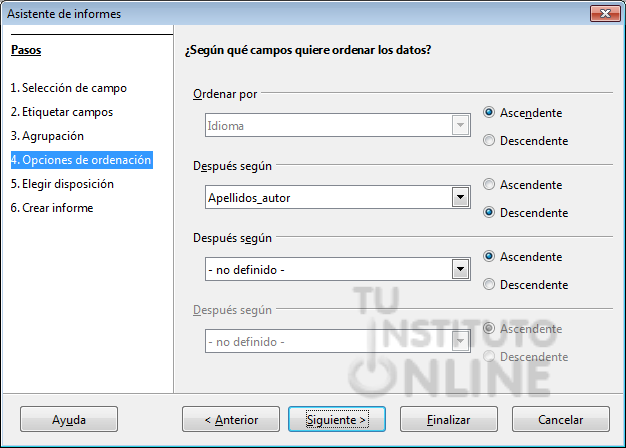Go to step 3 Agrupación
The height and width of the screenshot is (448, 626).
[47, 136]
